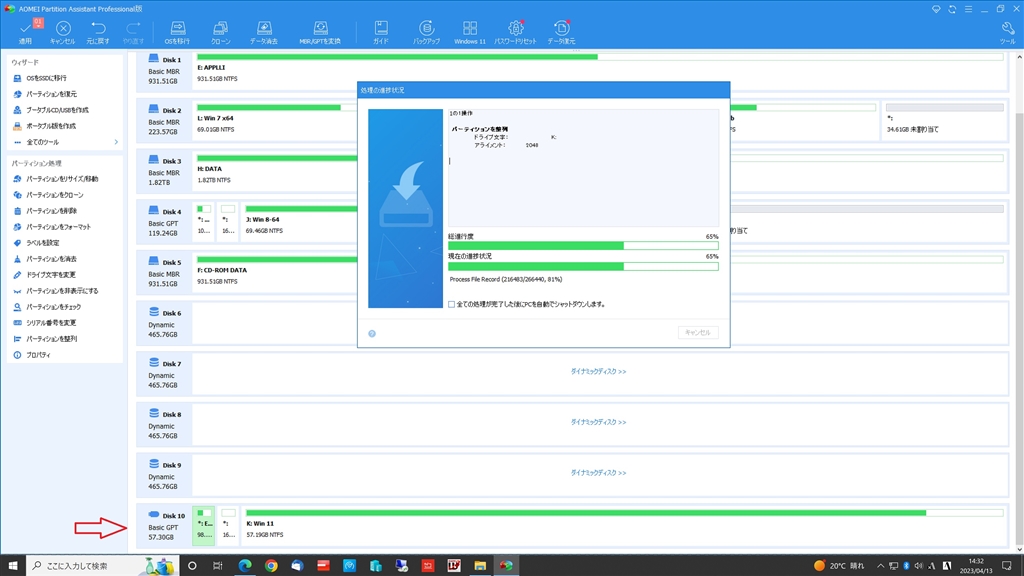1024x576 pixels.
Task: Open the バックアップ backup tool
Action: coord(426,32)
